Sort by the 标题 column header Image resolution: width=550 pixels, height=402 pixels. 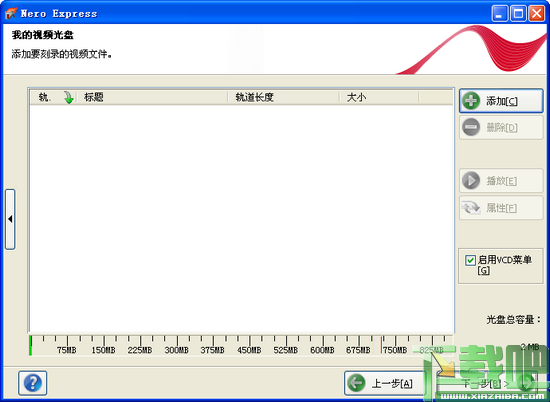click(152, 97)
